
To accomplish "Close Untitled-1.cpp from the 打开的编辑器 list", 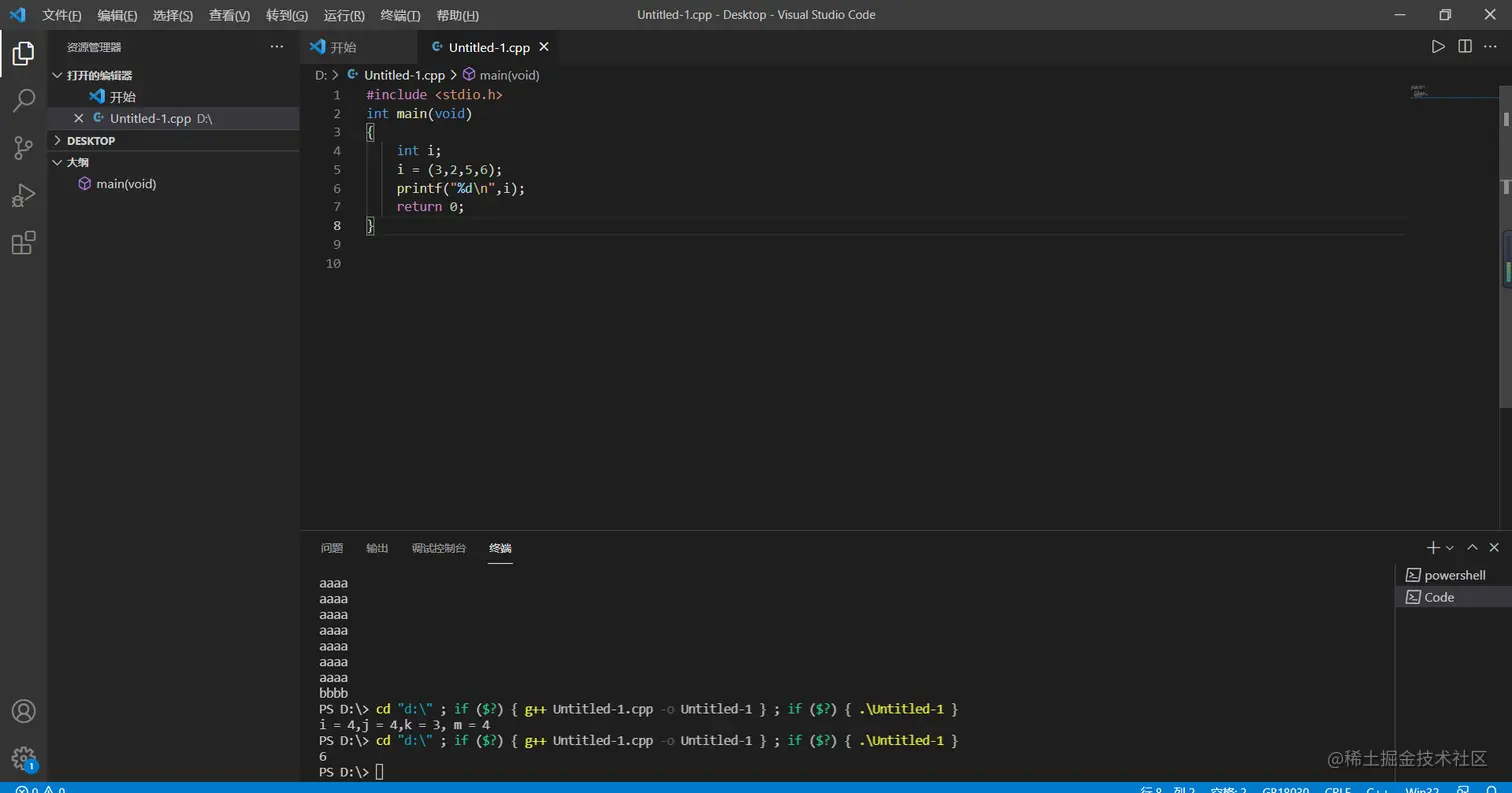I will [79, 118].
